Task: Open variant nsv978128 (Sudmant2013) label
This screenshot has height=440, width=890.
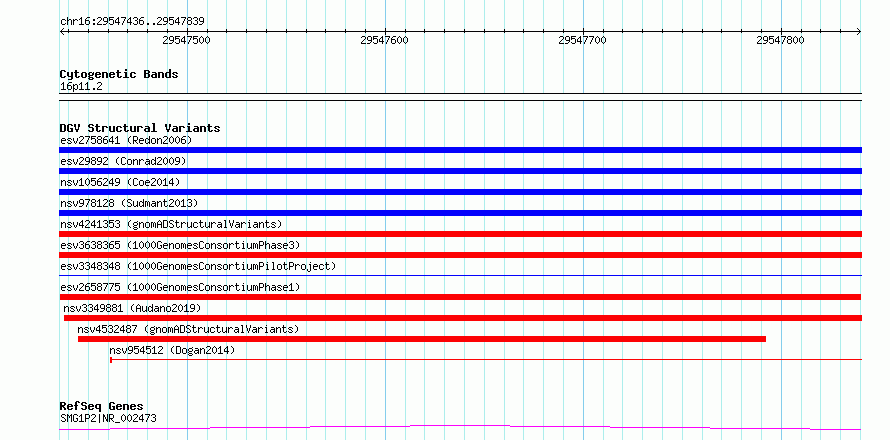Action: click(x=129, y=203)
